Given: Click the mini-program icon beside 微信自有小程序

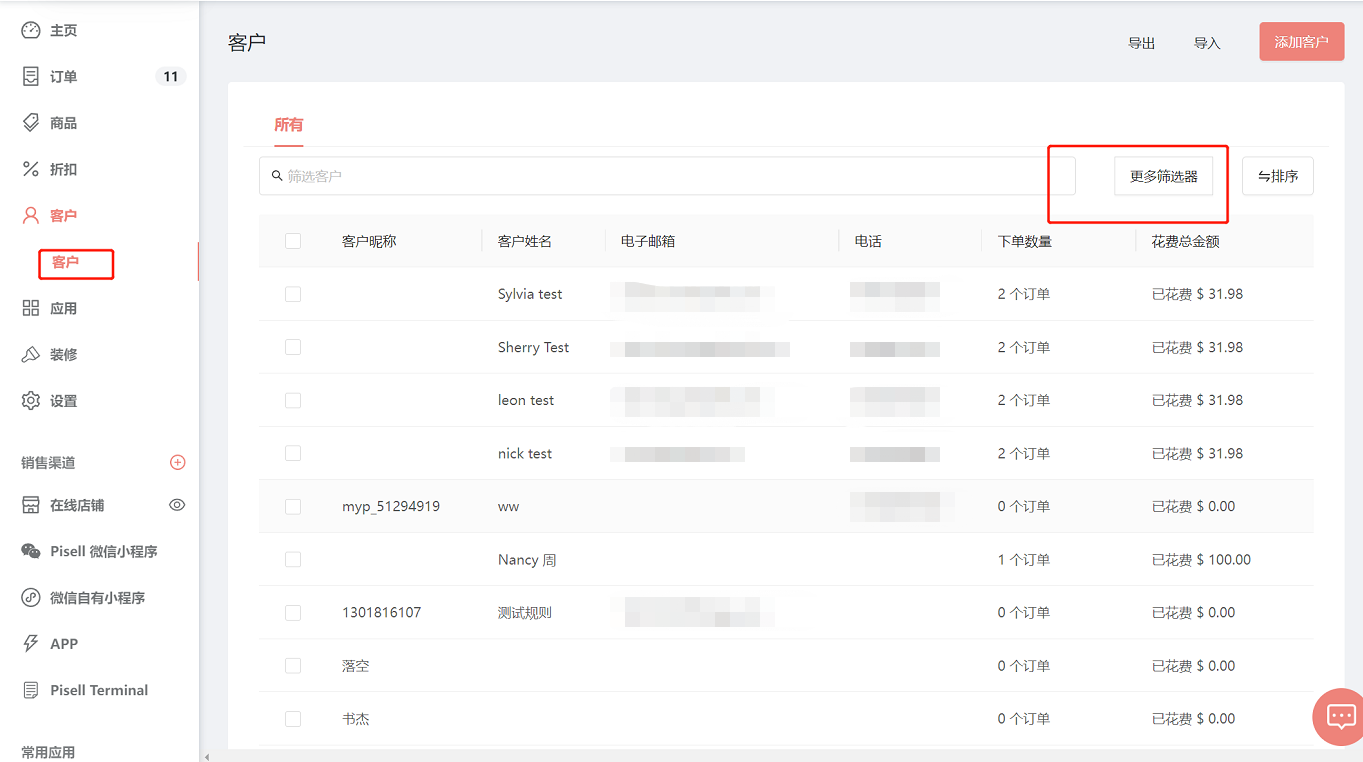Looking at the screenshot, I should 31,597.
